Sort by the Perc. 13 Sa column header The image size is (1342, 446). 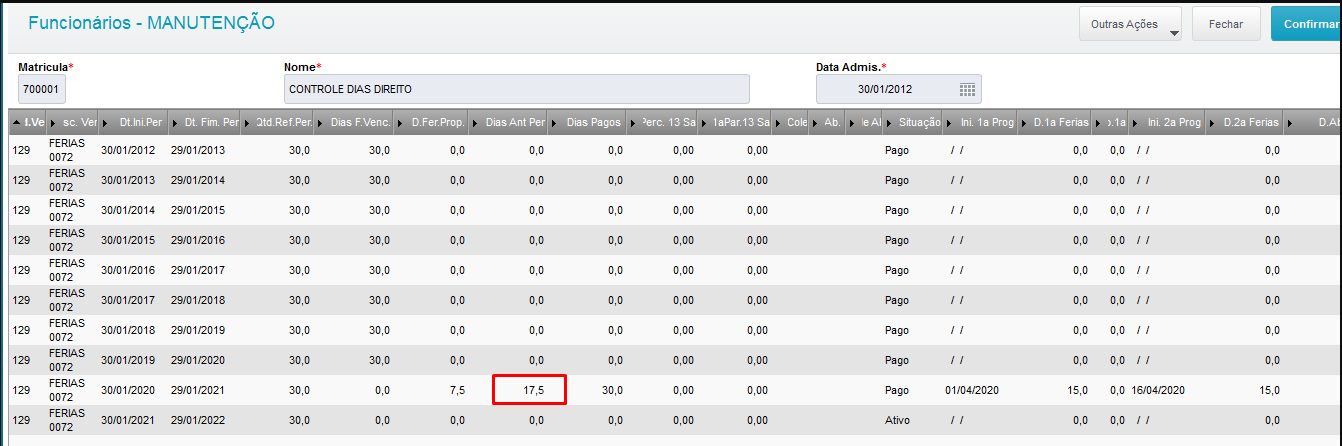click(663, 122)
